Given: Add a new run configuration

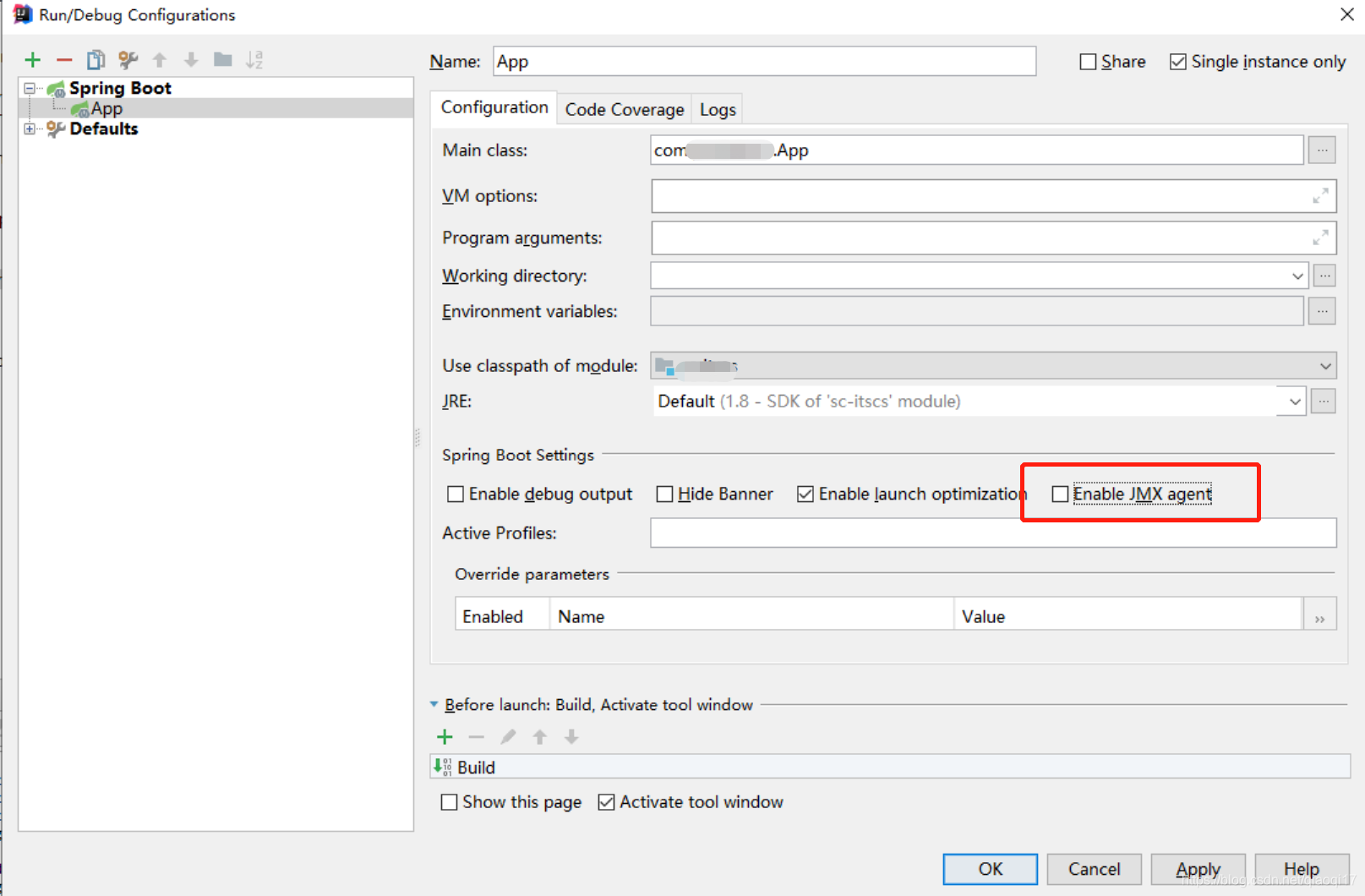Looking at the screenshot, I should 33,59.
